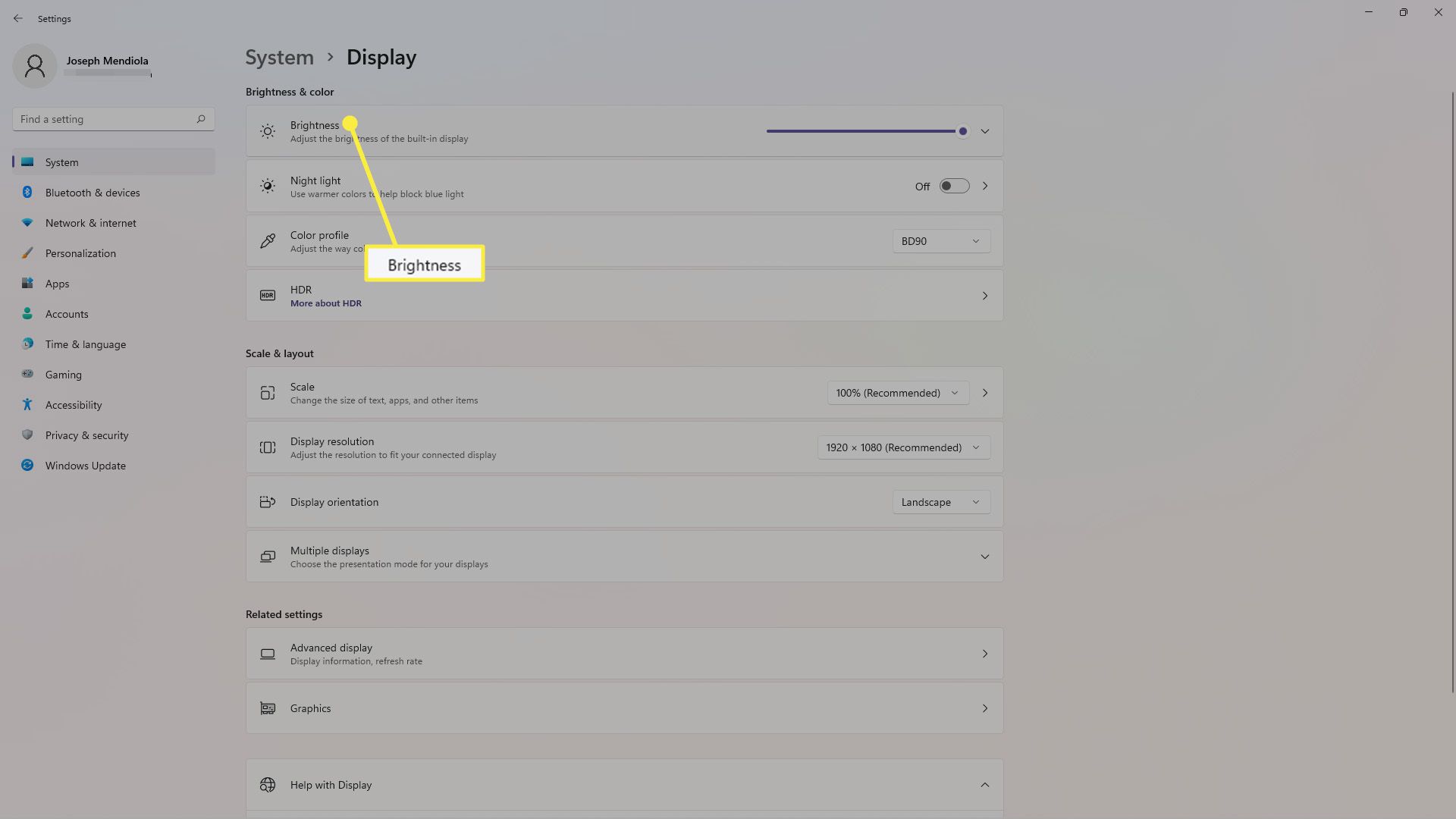Click the back arrow in Settings title bar

(x=18, y=18)
